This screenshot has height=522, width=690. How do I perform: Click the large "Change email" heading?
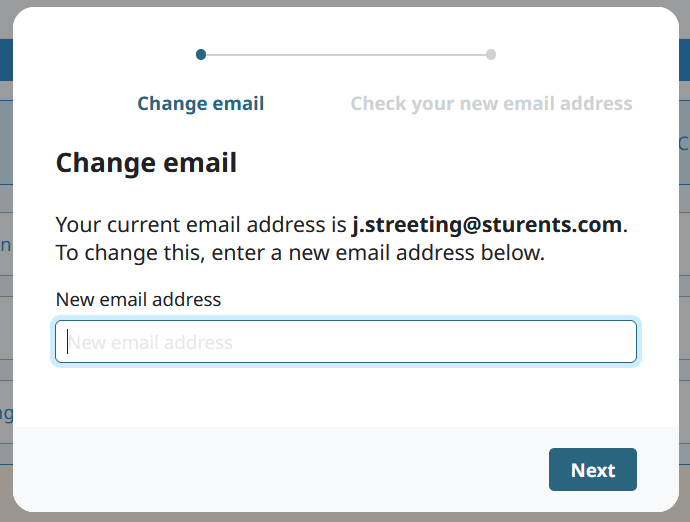pos(146,162)
